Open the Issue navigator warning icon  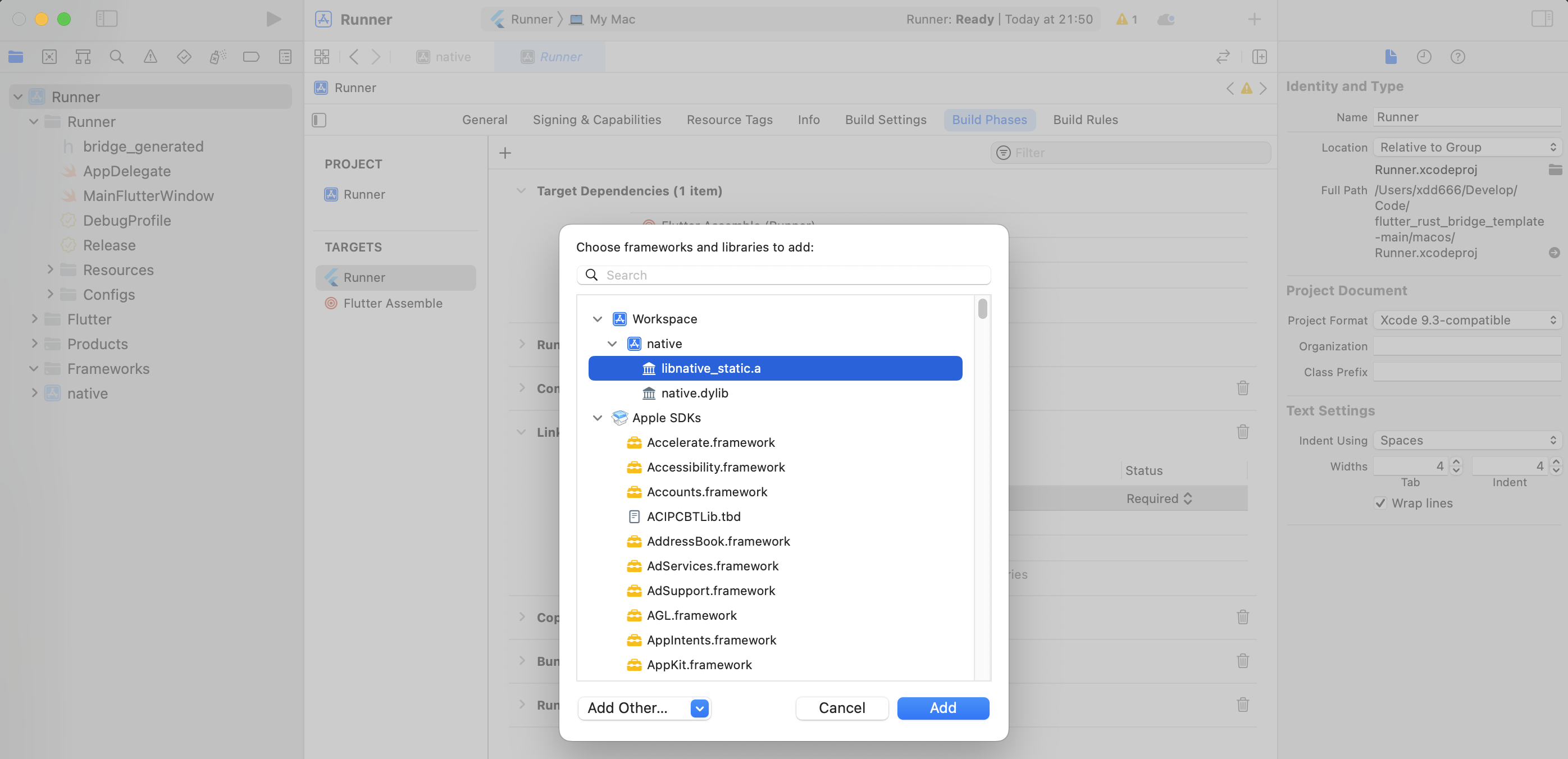(x=151, y=57)
